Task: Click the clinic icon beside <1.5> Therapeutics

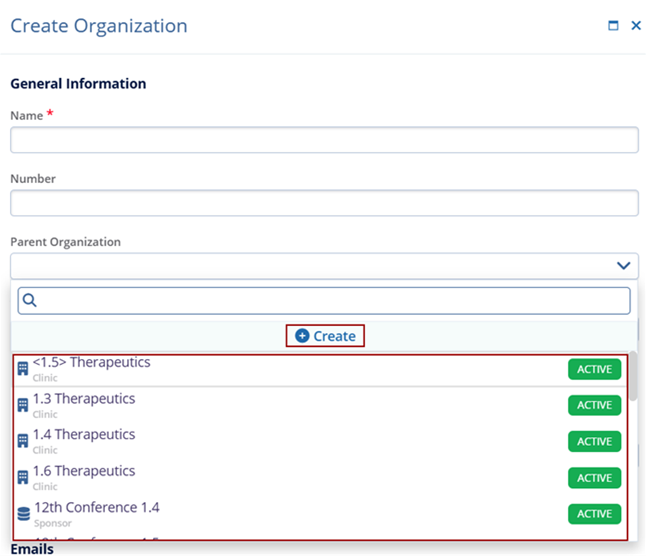Action: click(x=23, y=369)
